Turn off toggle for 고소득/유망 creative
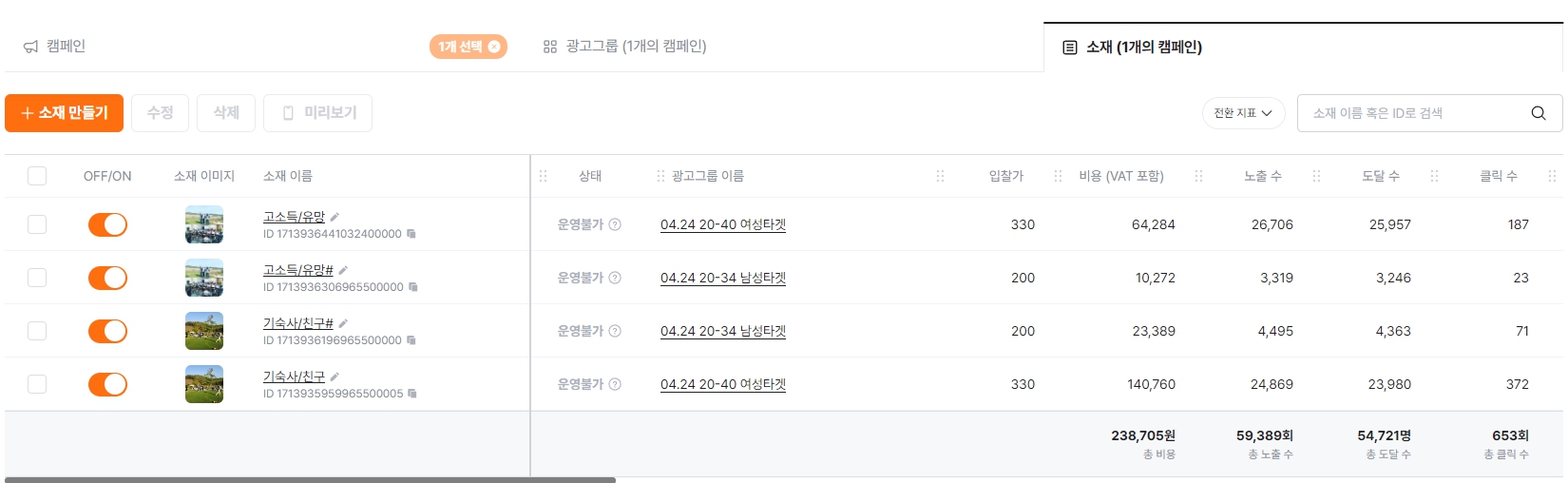This screenshot has width=1568, height=483. [107, 224]
